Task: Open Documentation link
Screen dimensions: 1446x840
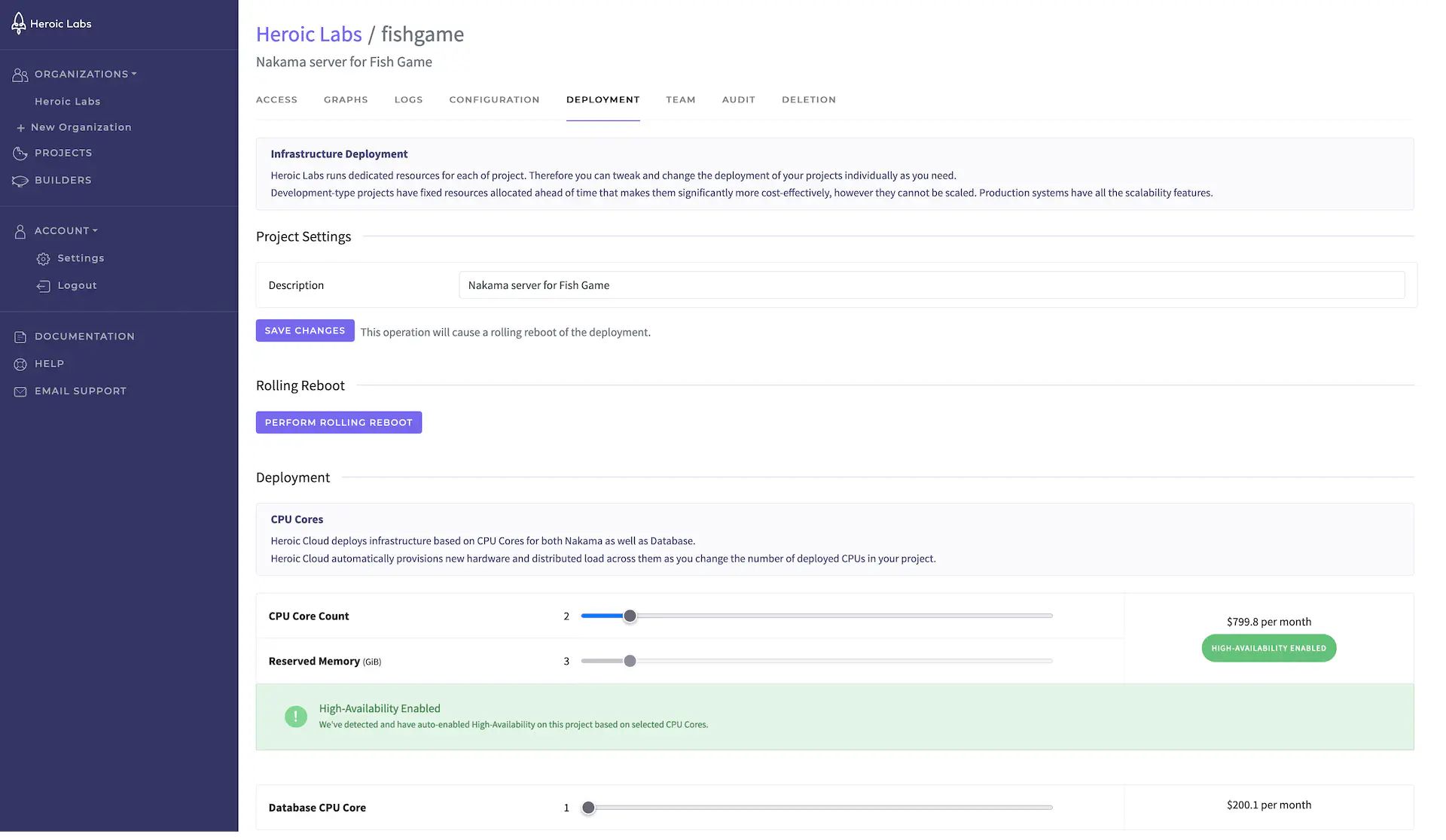Action: tap(84, 336)
